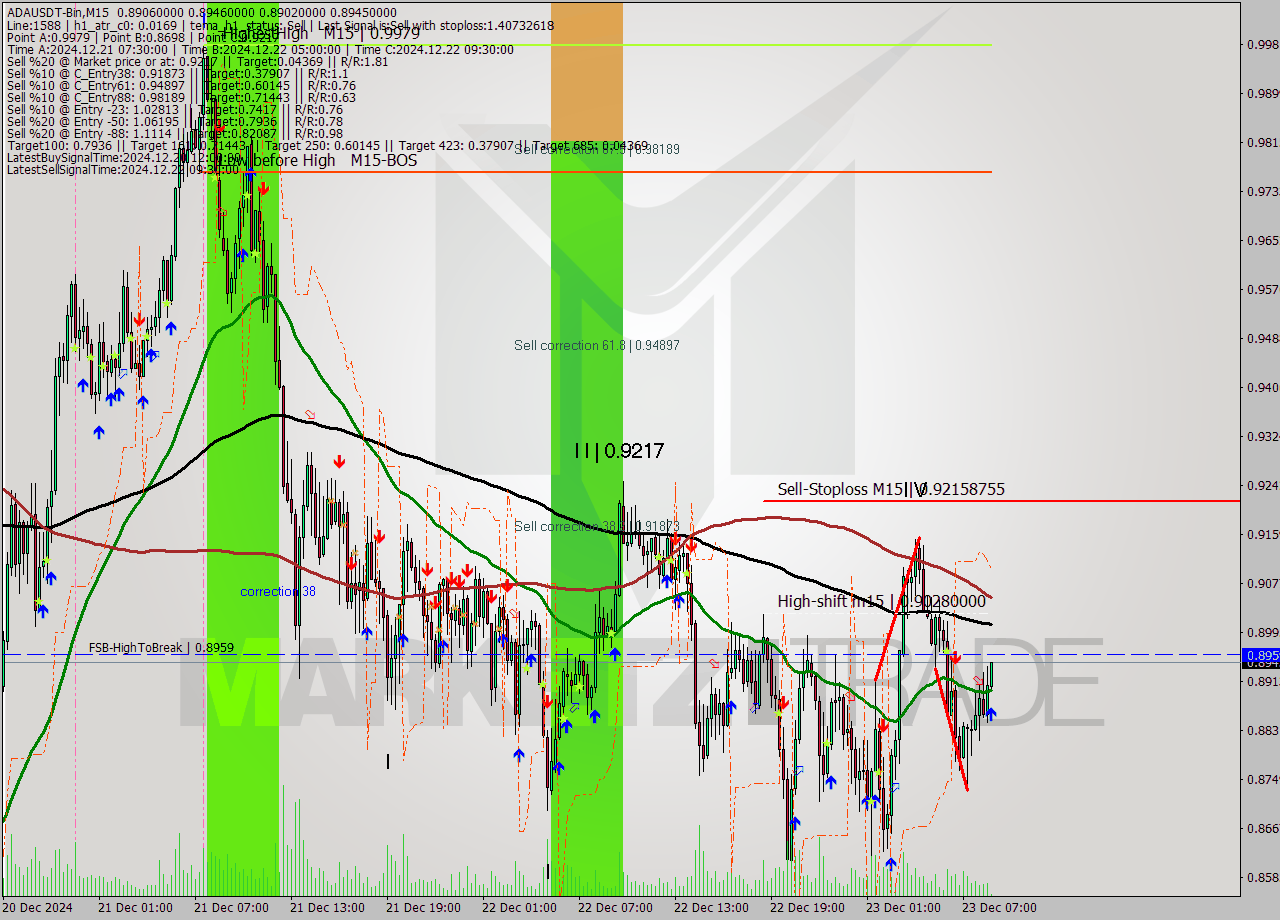
Task: Click the 'Time A:2024.12.21 07:30:00' line
Action: [x=260, y=49]
